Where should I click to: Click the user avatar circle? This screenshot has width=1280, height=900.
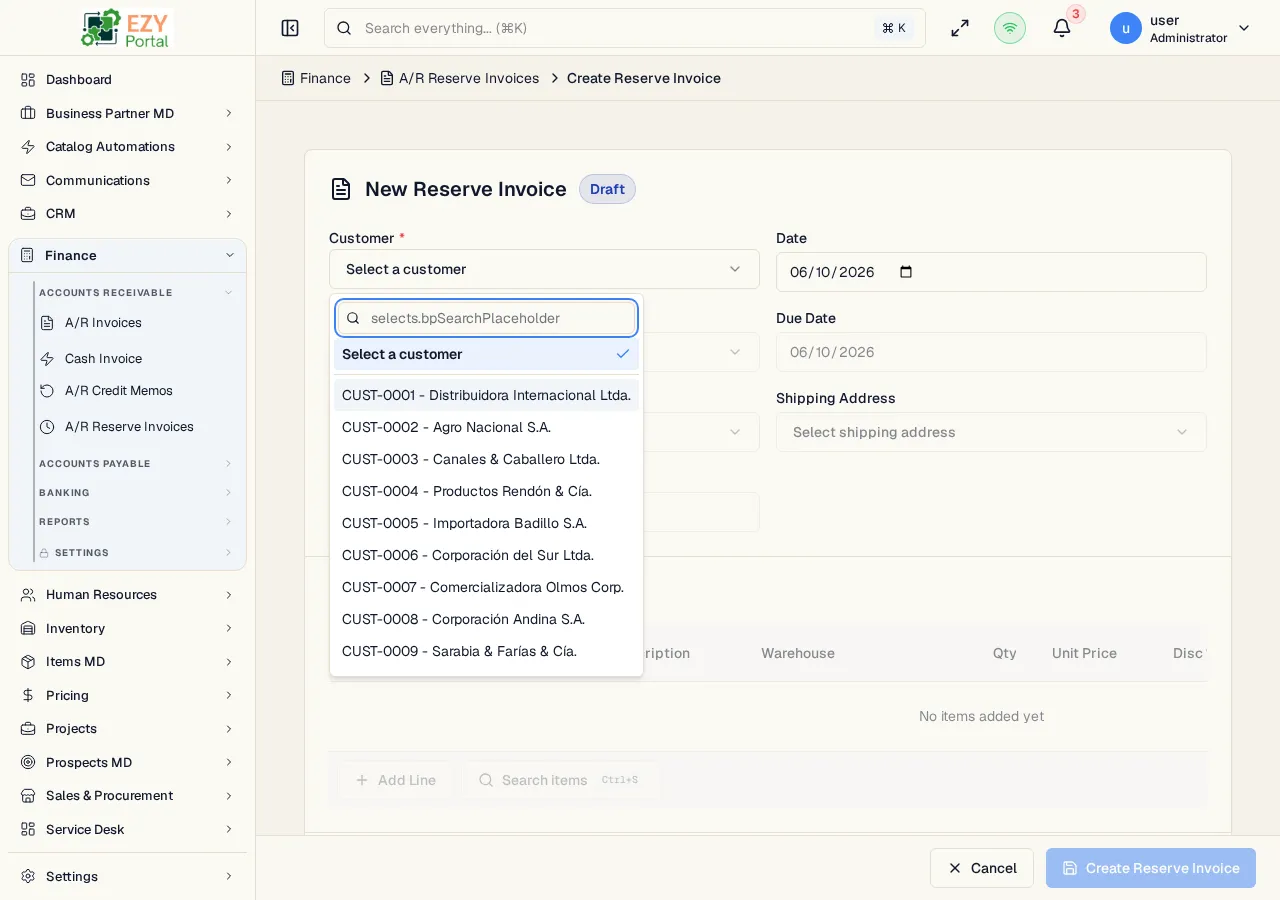(x=1126, y=28)
